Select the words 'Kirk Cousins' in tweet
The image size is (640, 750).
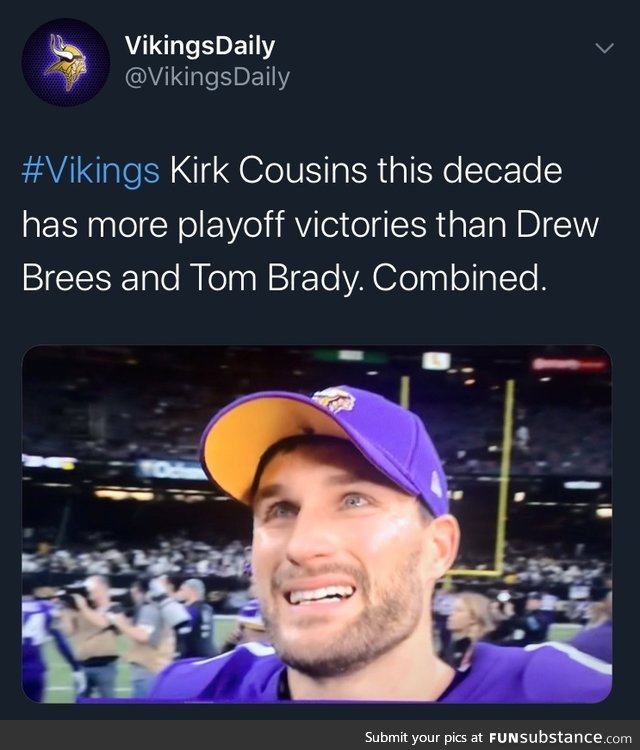(x=270, y=170)
